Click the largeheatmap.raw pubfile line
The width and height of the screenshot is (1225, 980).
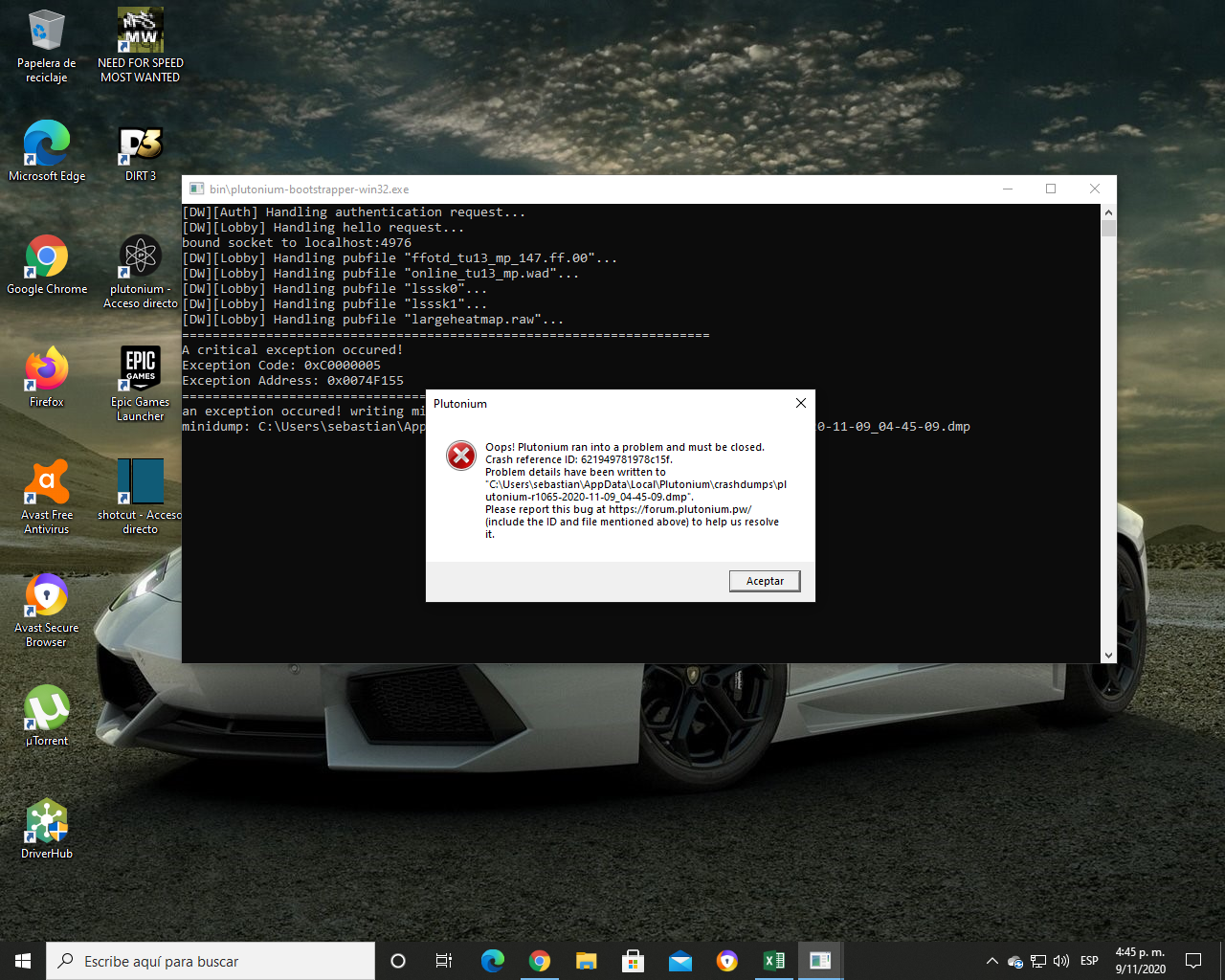[373, 320]
